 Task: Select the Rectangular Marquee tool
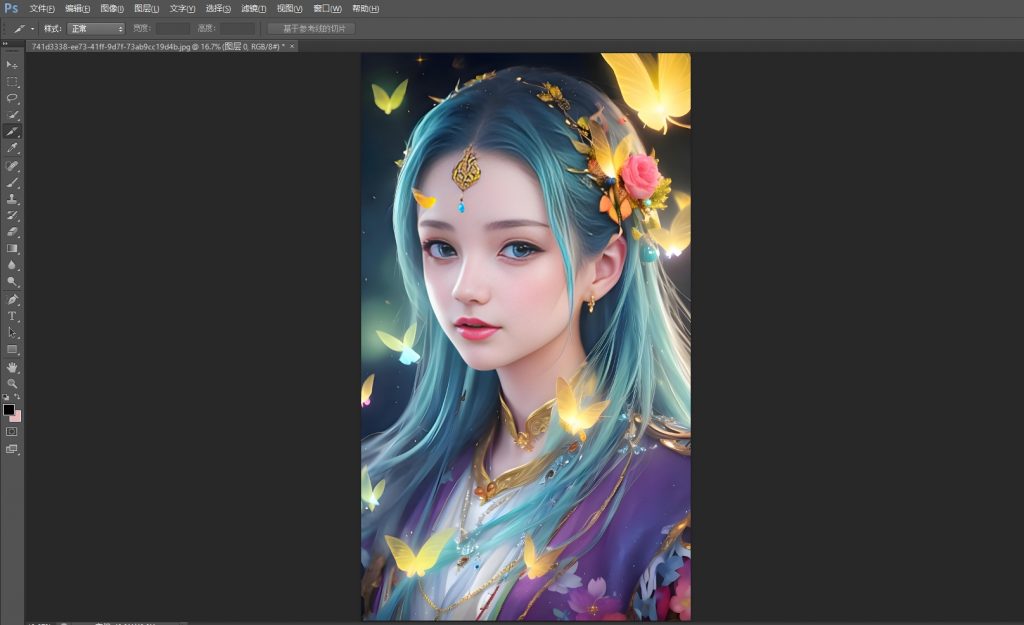click(12, 82)
